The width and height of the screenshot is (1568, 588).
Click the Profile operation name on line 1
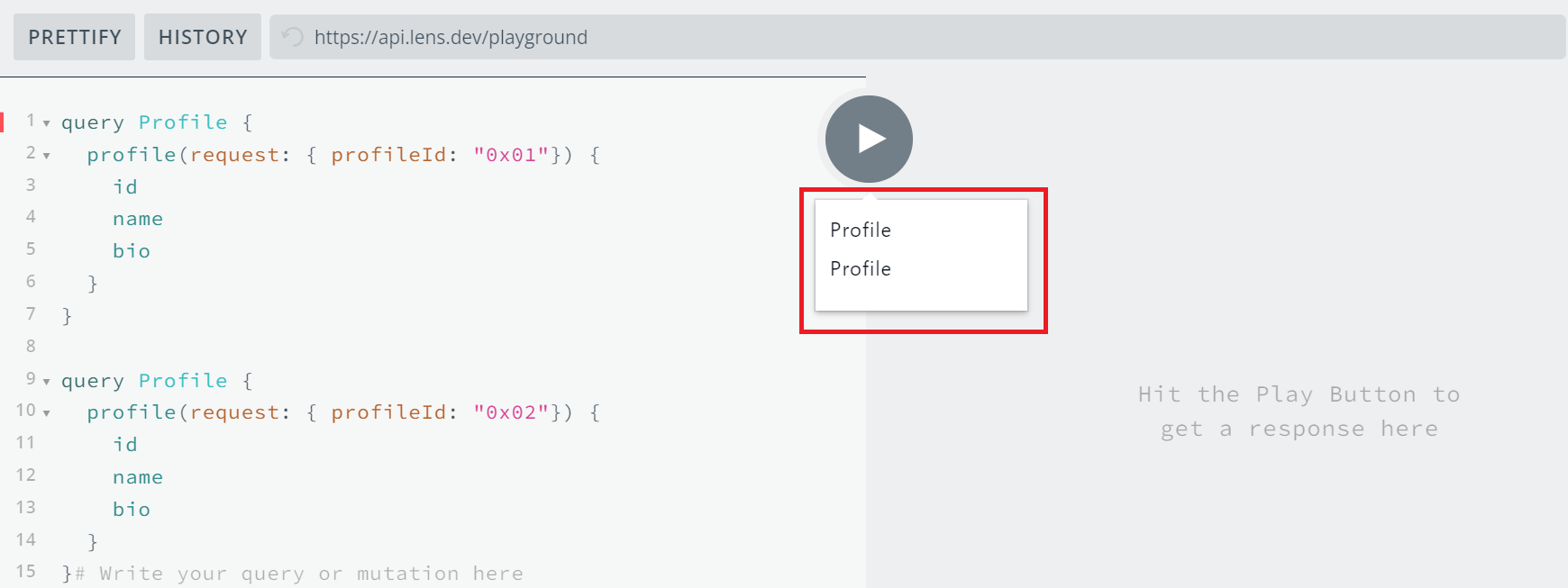[x=183, y=122]
